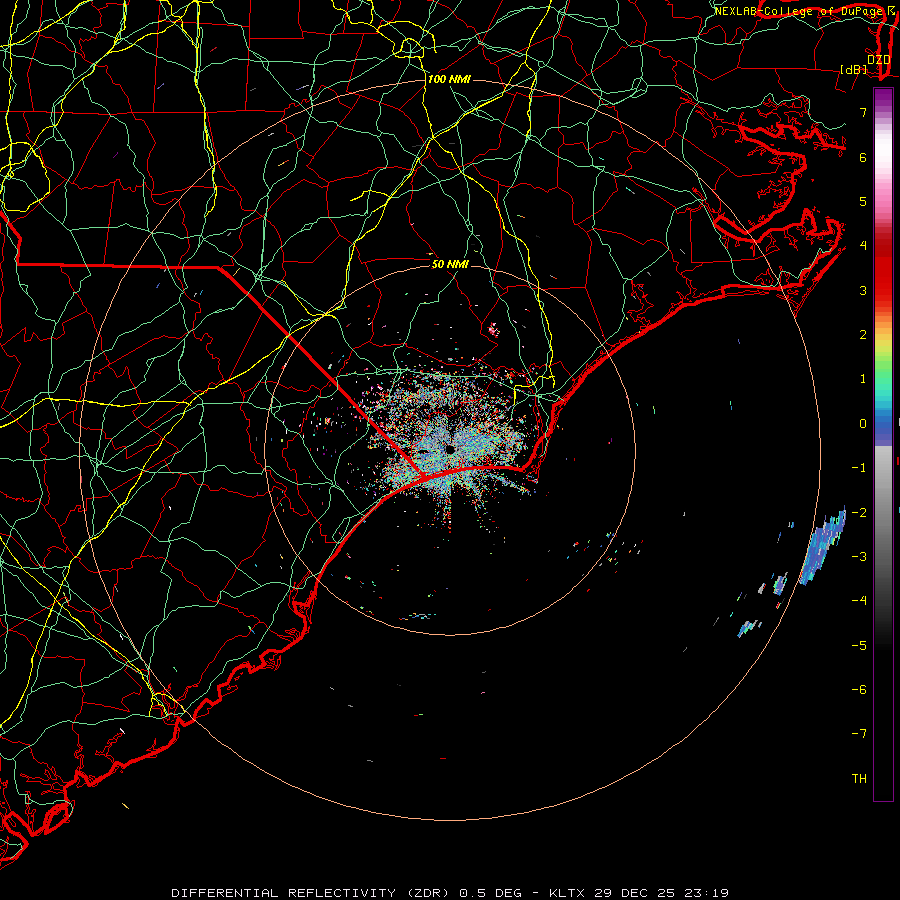The width and height of the screenshot is (900, 900).
Task: Click the vertical ZDR color bar legend
Action: (883, 444)
